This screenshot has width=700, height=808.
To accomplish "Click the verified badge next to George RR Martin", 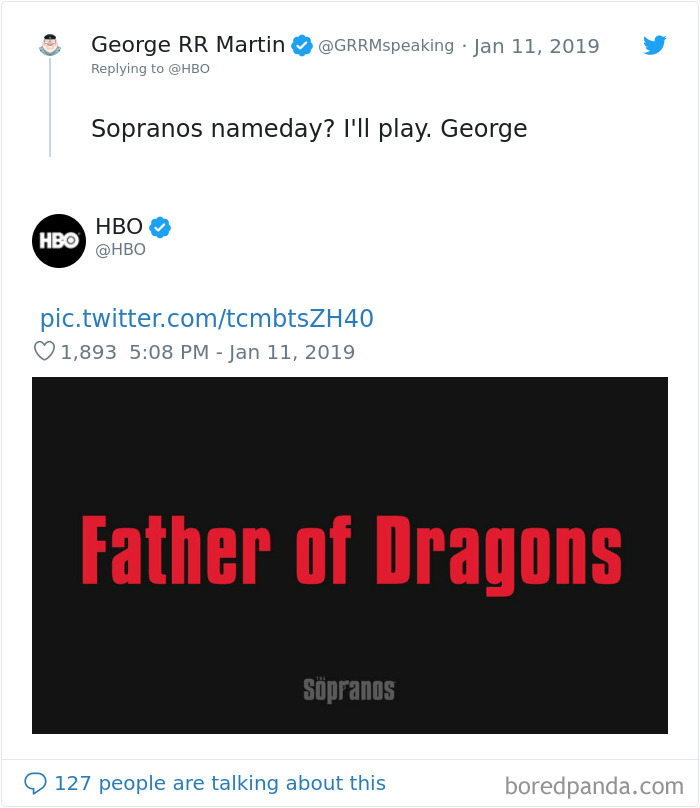I will coord(301,44).
